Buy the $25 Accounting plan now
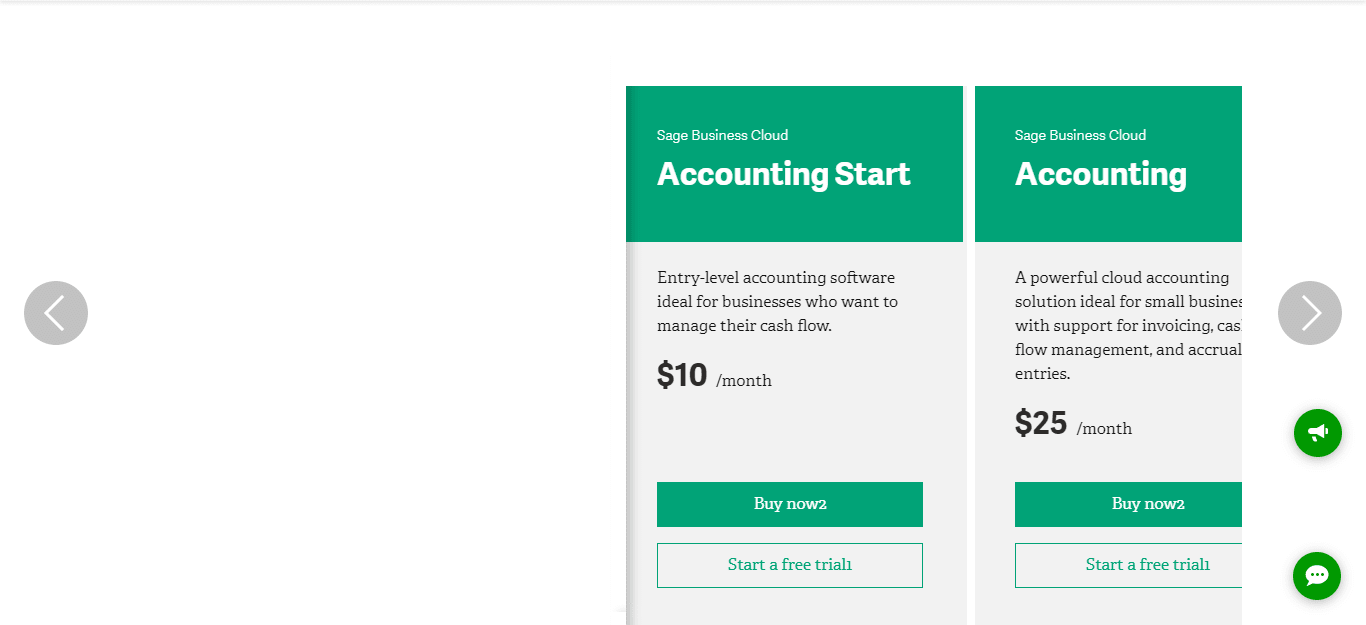The image size is (1366, 625). 1128,504
